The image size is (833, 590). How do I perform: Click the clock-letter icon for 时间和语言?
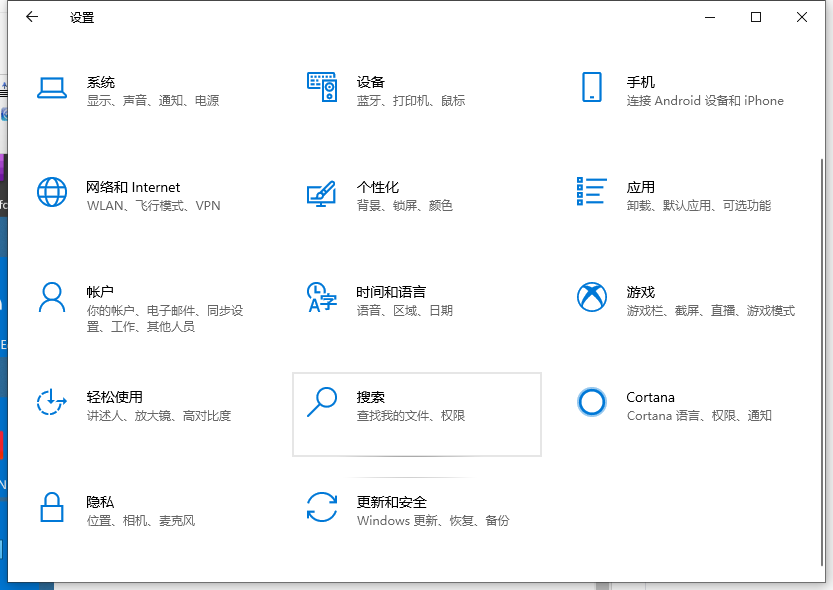(x=322, y=297)
